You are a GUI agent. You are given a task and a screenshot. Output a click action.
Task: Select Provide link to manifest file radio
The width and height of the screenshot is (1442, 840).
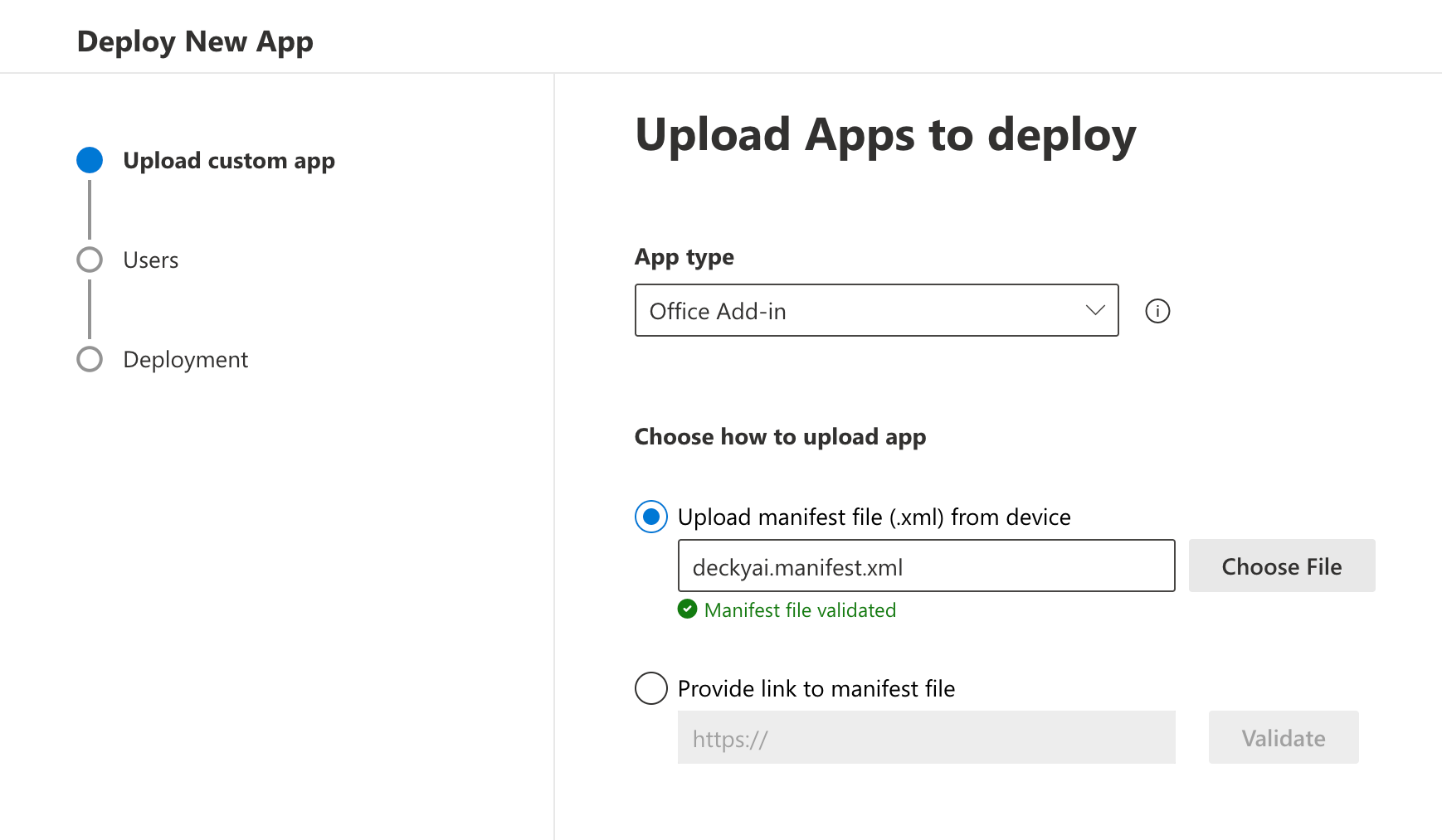(x=651, y=688)
